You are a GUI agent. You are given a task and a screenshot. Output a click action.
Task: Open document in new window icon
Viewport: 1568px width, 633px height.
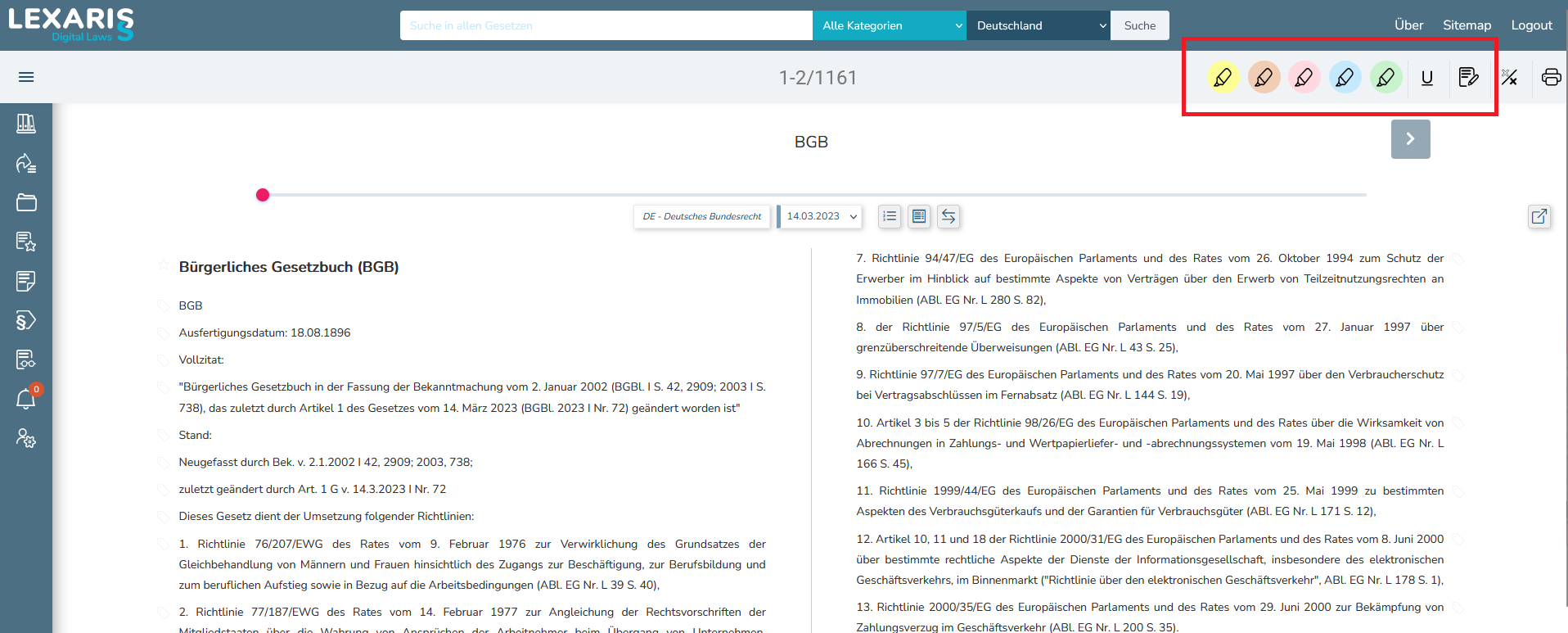pos(1539,216)
